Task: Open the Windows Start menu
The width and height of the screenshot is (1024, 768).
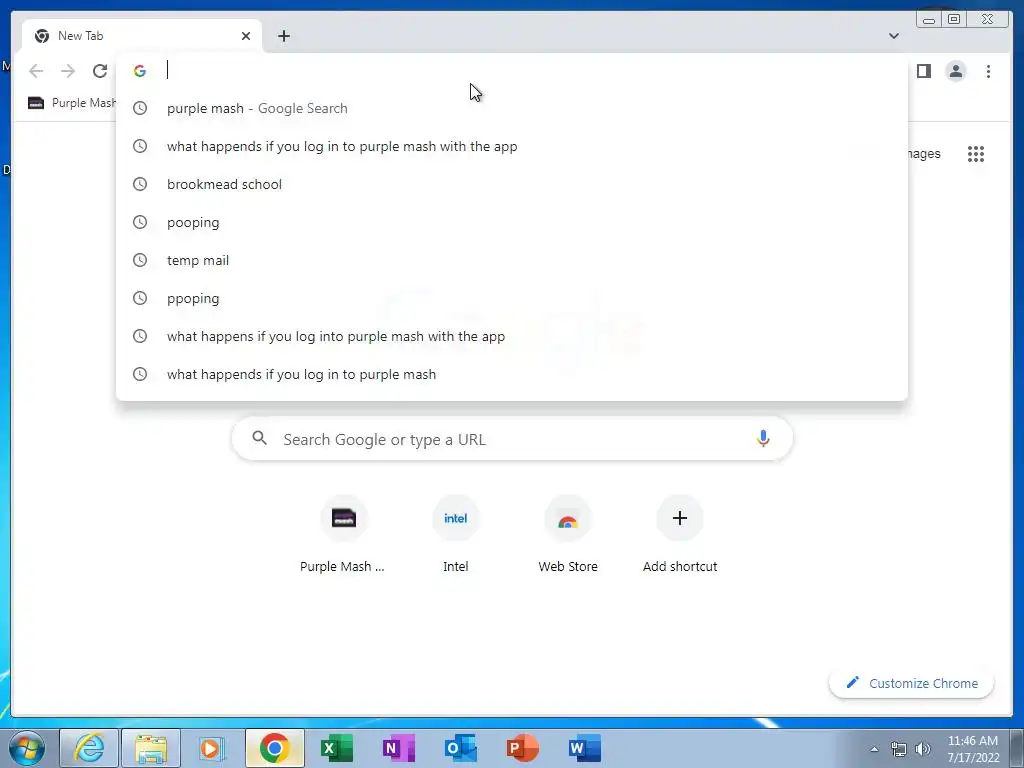Action: click(26, 748)
